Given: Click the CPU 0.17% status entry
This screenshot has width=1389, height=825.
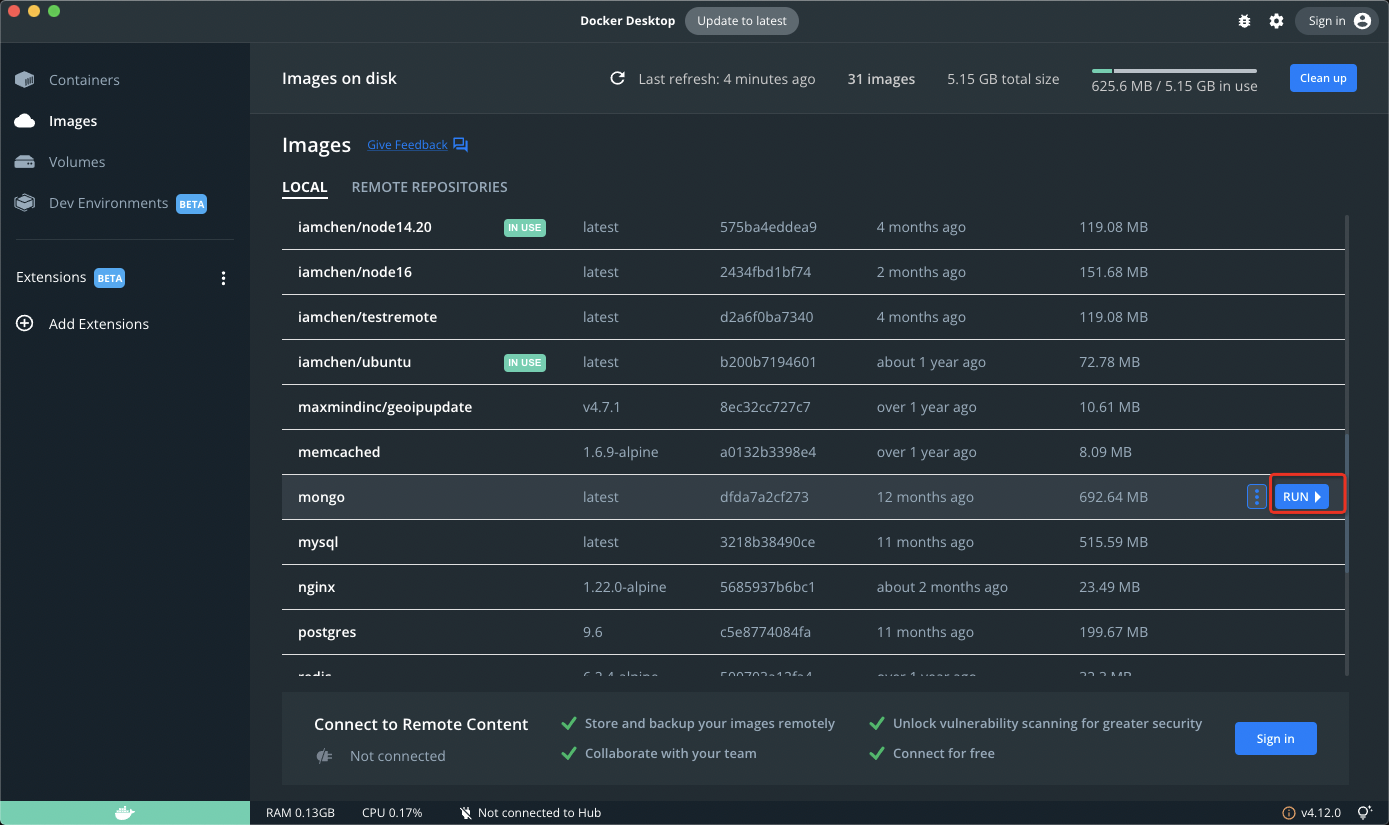Looking at the screenshot, I should pyautogui.click(x=392, y=813).
